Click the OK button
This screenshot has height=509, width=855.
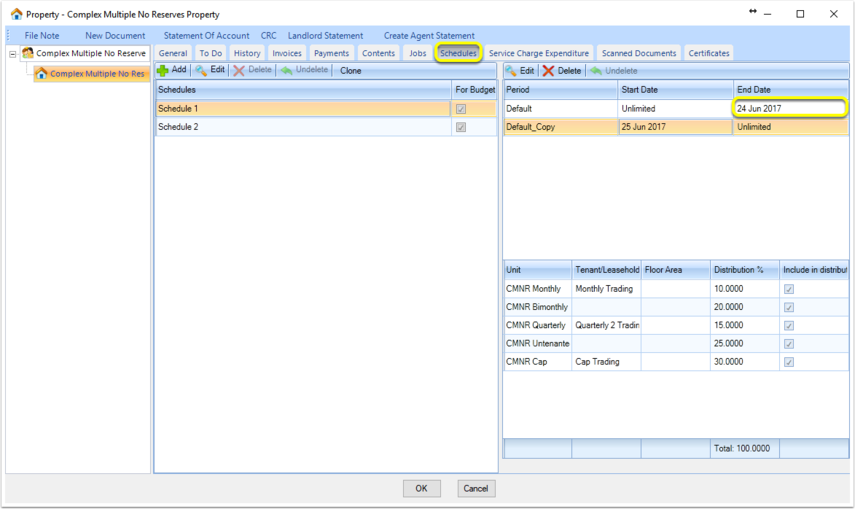(422, 488)
